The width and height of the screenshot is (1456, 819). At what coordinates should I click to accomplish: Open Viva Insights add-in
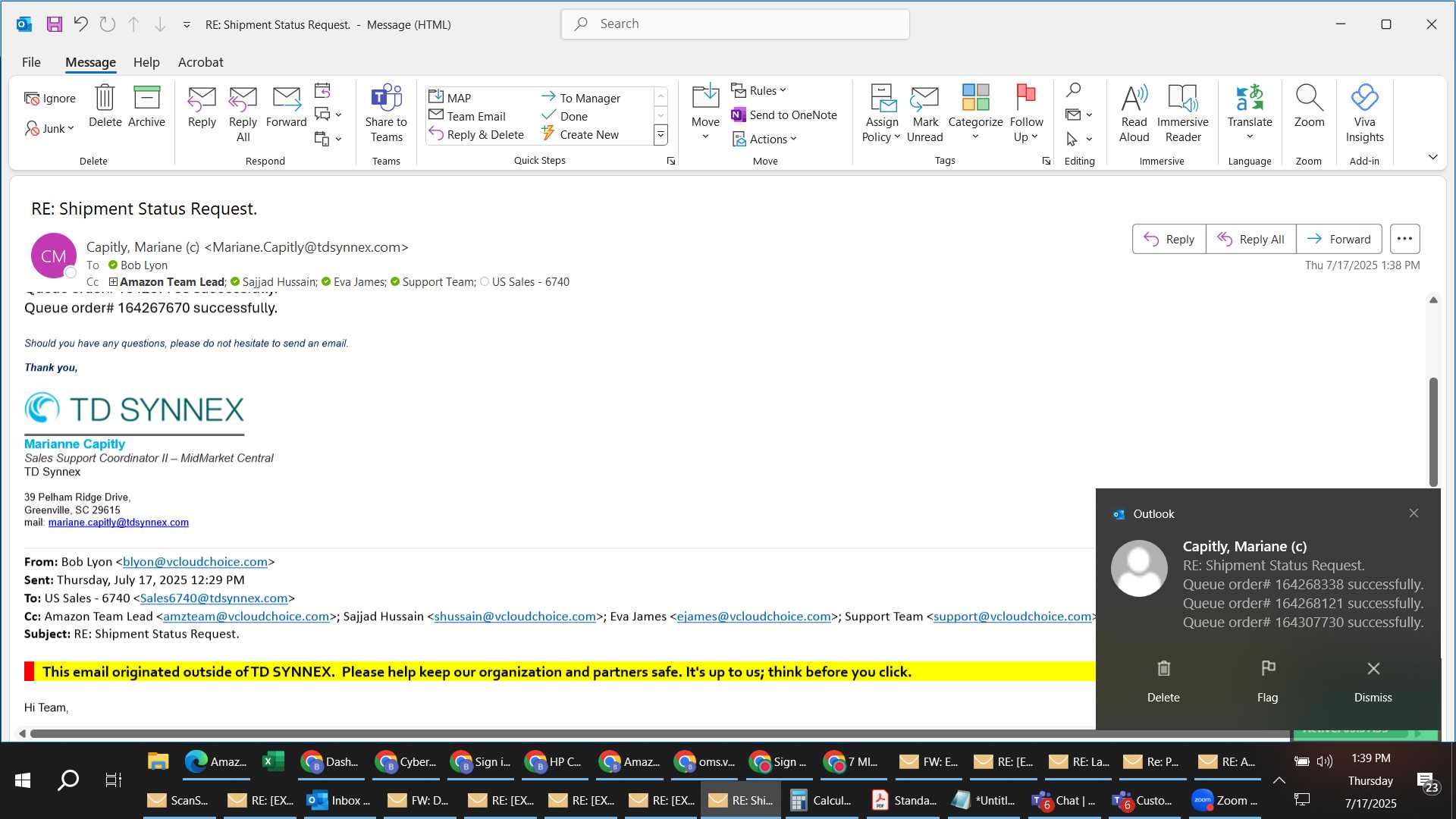pyautogui.click(x=1364, y=114)
